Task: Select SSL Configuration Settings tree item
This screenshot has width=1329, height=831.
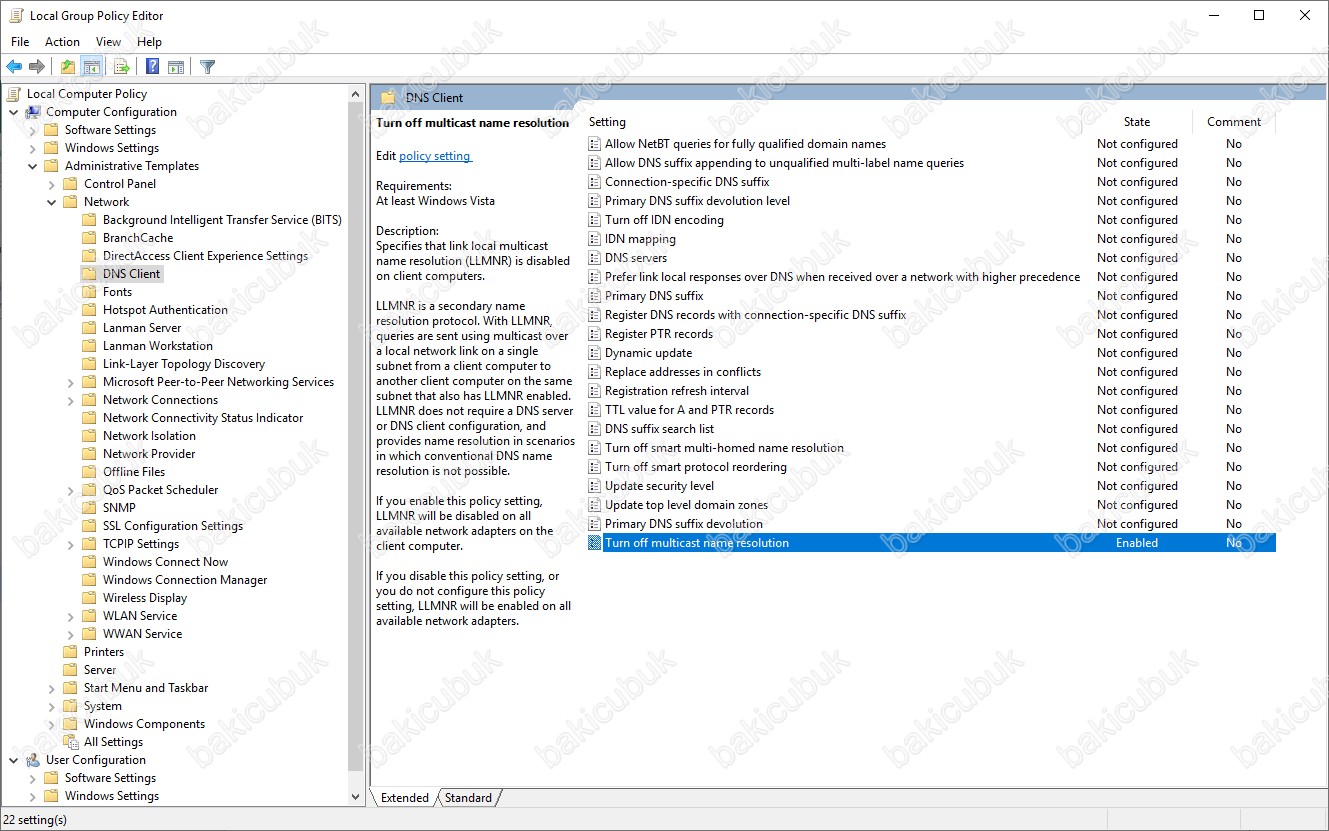Action: point(173,526)
